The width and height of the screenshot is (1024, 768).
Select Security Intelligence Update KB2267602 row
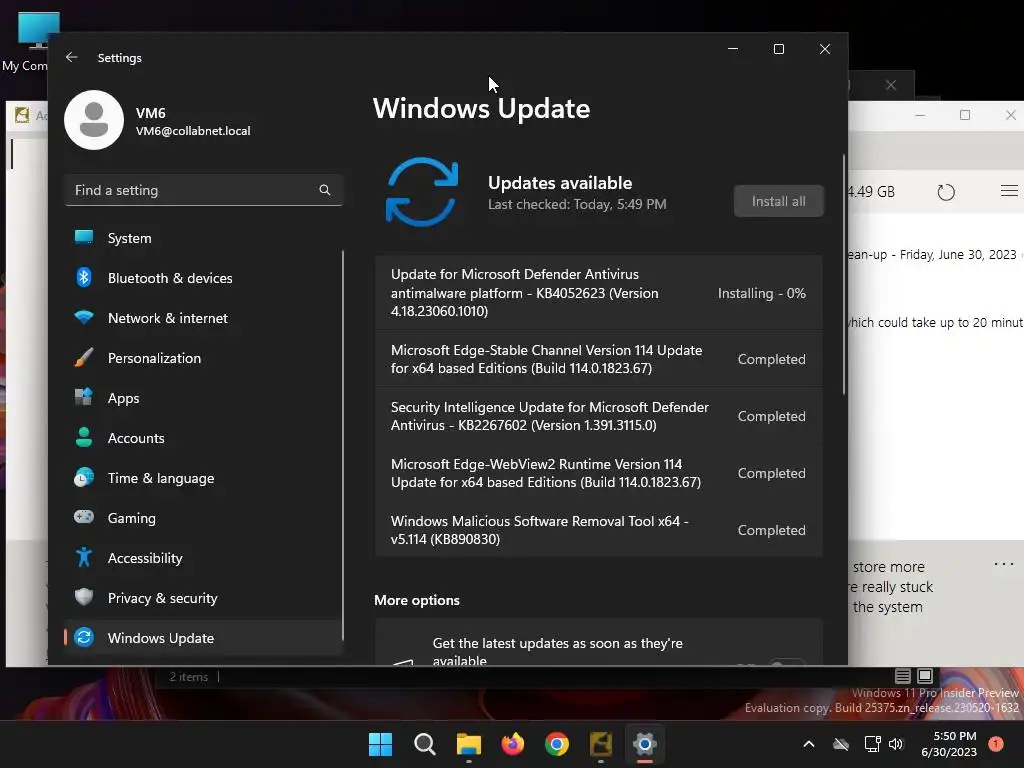tap(598, 416)
